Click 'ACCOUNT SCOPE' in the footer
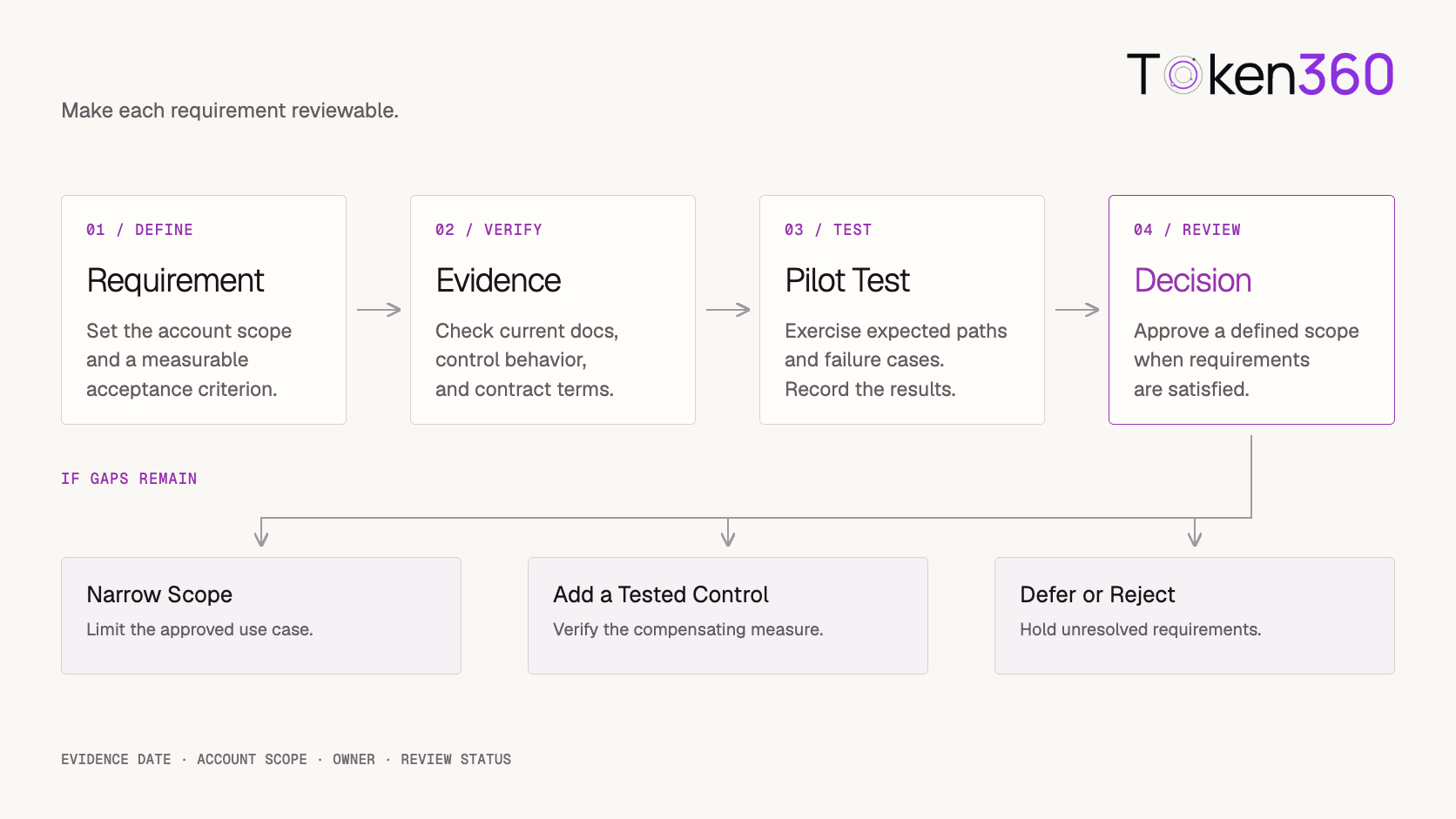The image size is (1456, 819). 252,759
